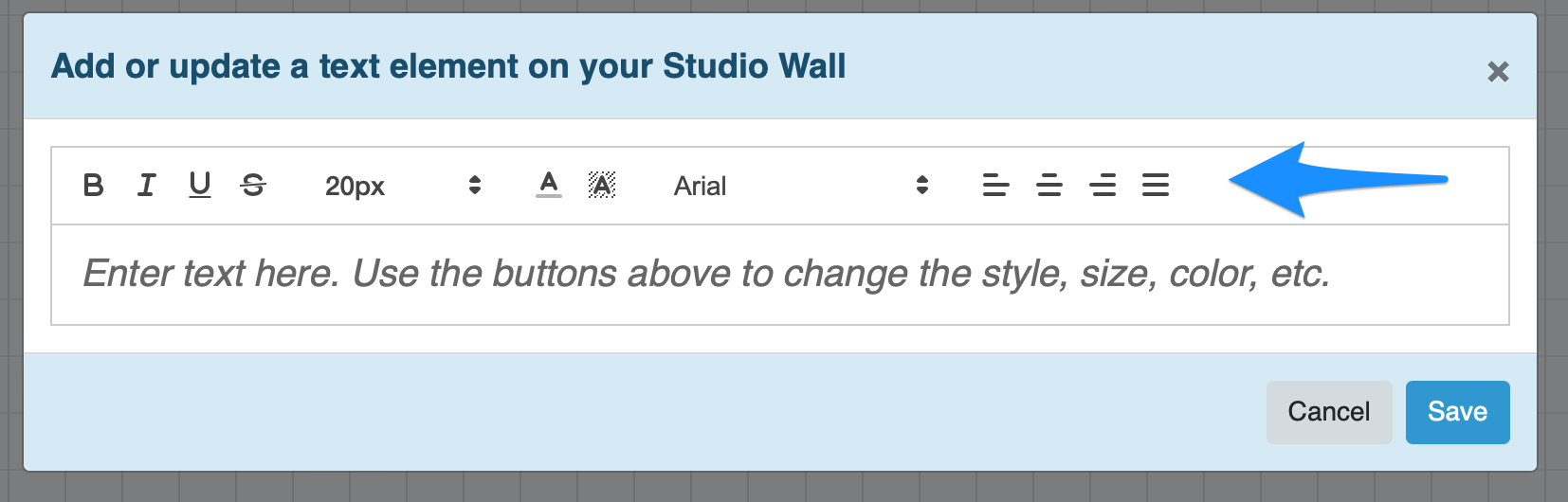Cancel the text element dialog
1568x502 pixels.
point(1329,412)
